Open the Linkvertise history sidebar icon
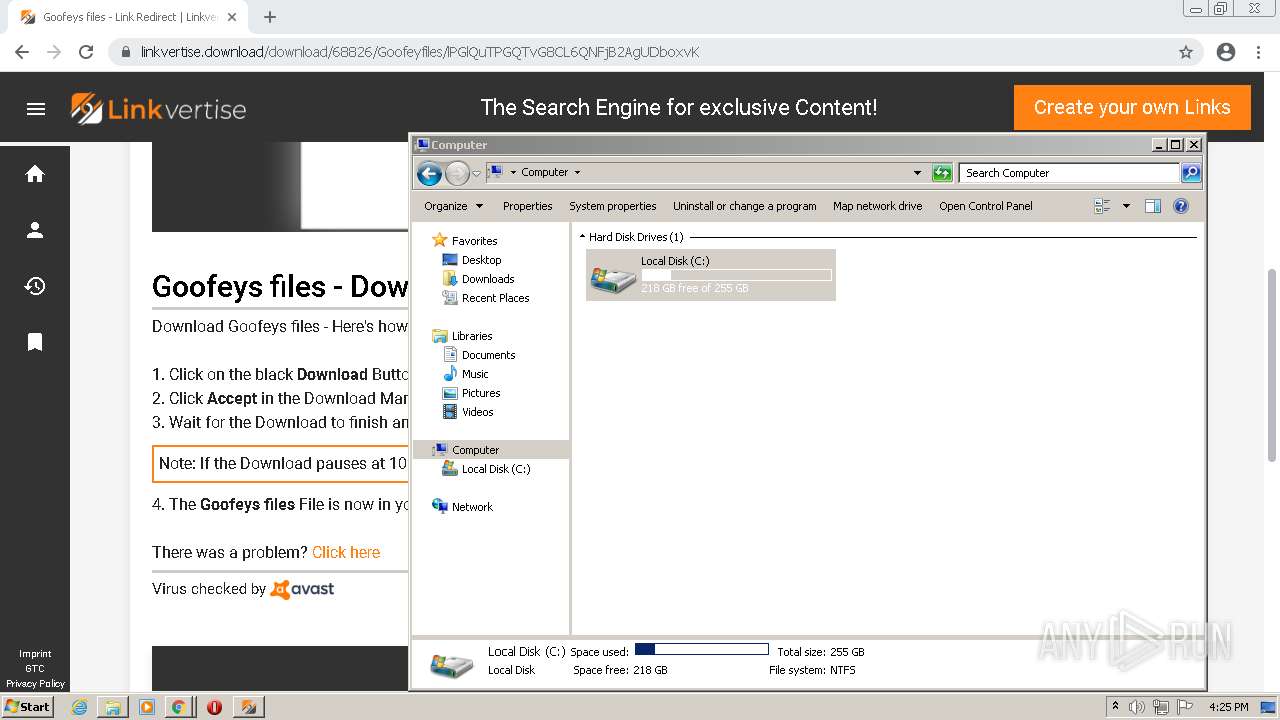Image resolution: width=1280 pixels, height=720 pixels. pos(35,286)
